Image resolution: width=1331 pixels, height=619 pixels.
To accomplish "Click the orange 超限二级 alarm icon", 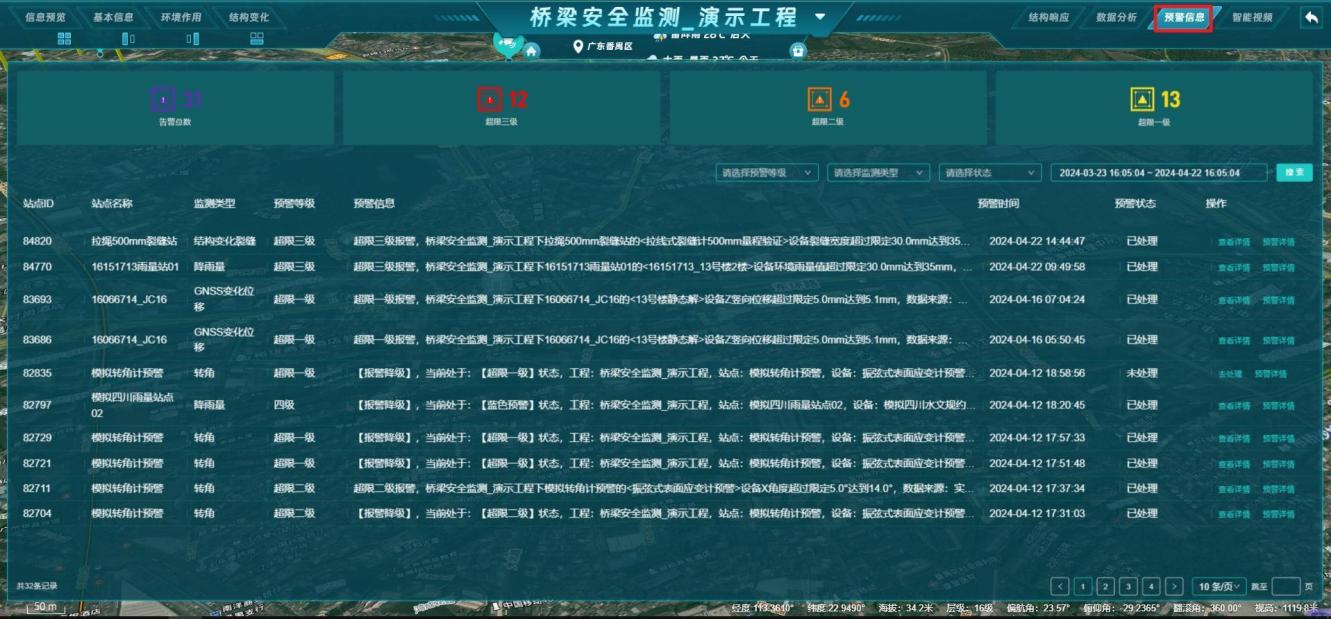I will [x=819, y=99].
